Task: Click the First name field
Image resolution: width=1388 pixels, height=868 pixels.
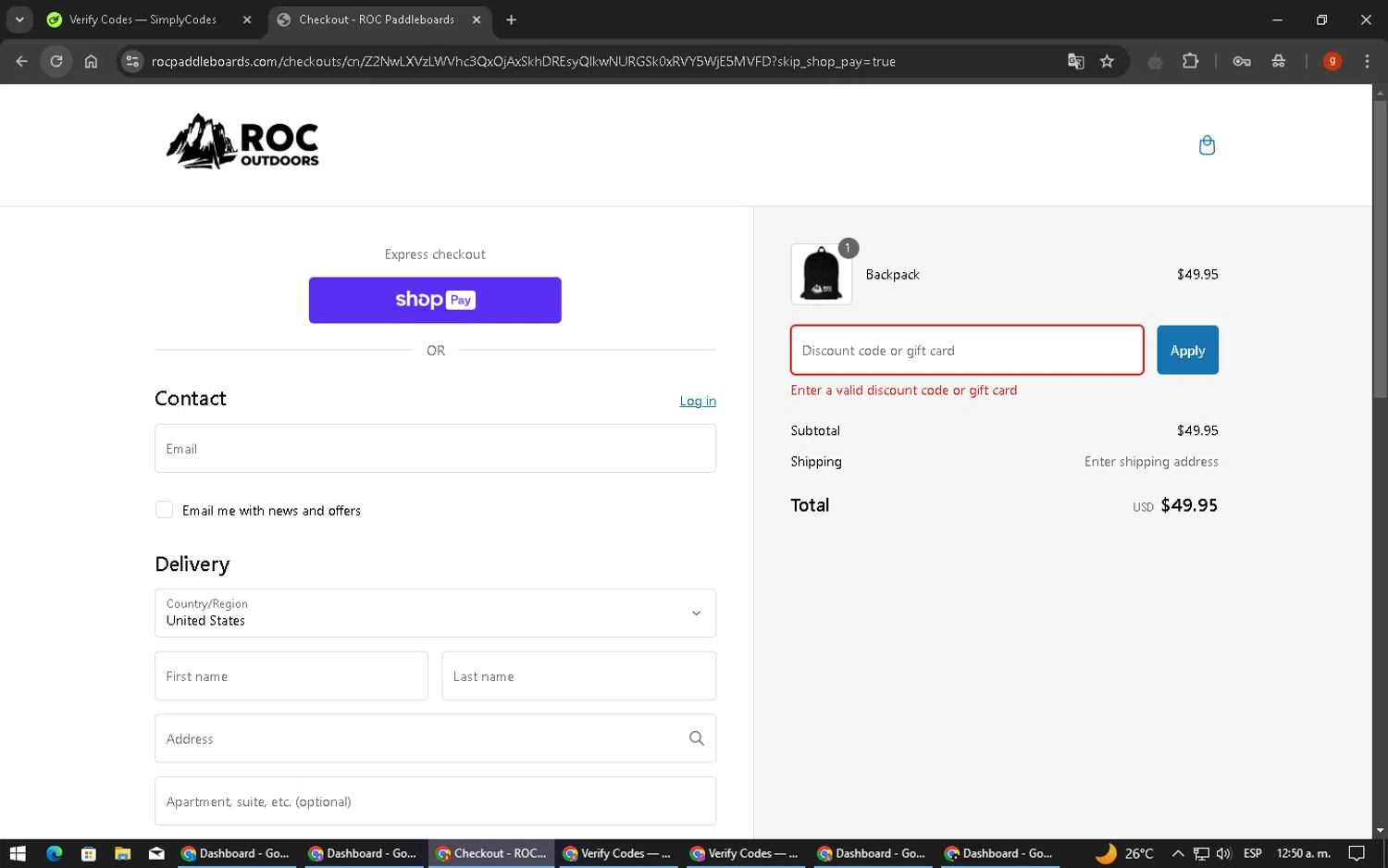Action: 291,676
